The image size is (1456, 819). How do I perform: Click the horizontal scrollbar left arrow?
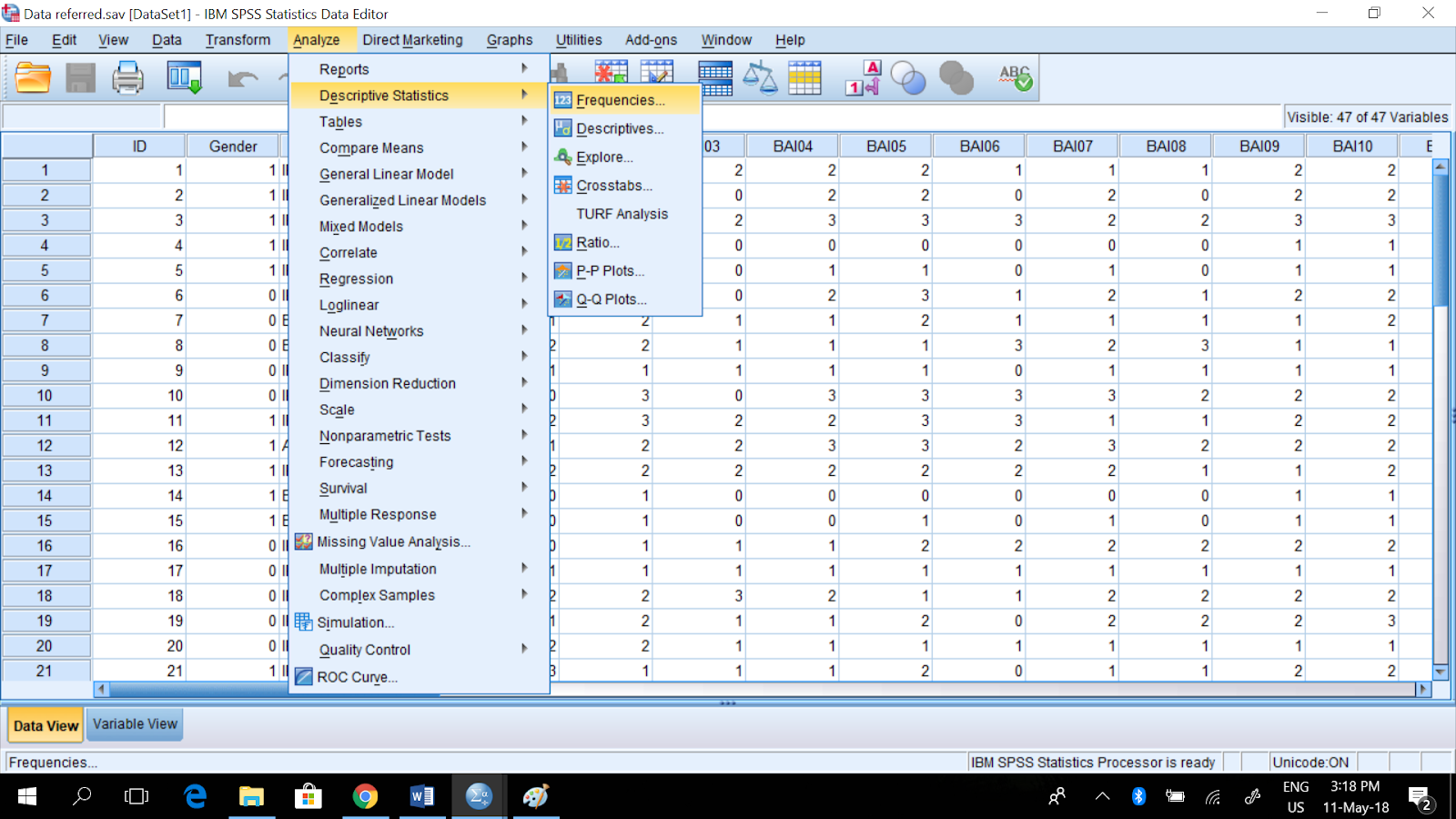pos(101,690)
